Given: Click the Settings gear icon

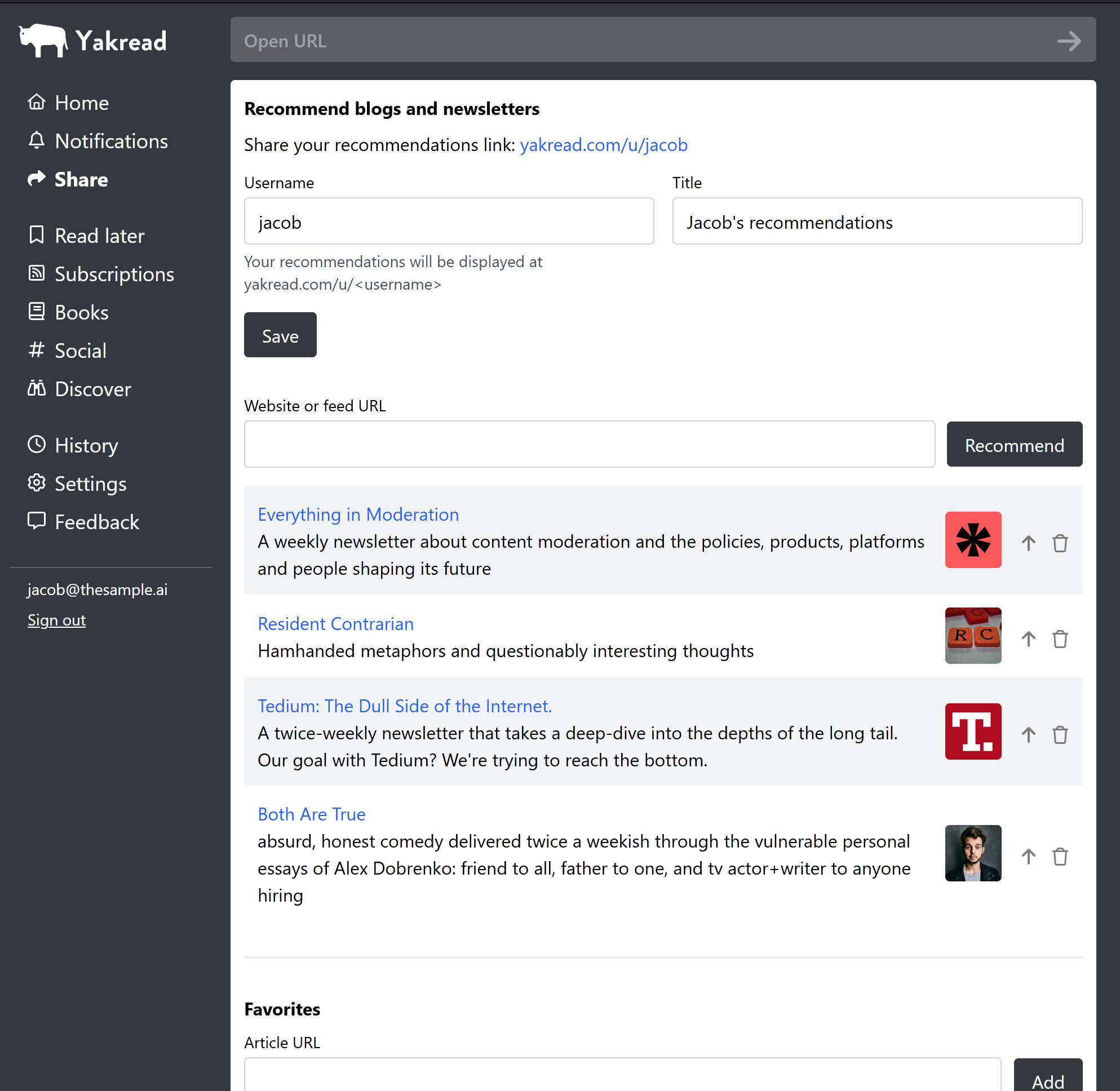Looking at the screenshot, I should (x=37, y=483).
